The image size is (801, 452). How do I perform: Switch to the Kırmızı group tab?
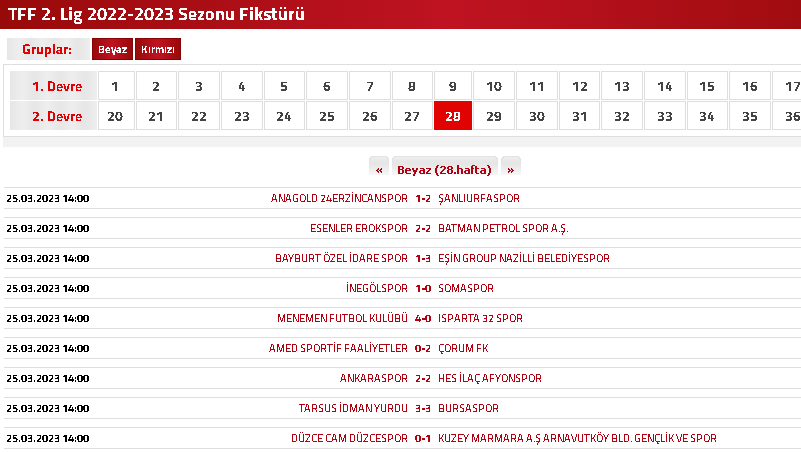pos(158,49)
